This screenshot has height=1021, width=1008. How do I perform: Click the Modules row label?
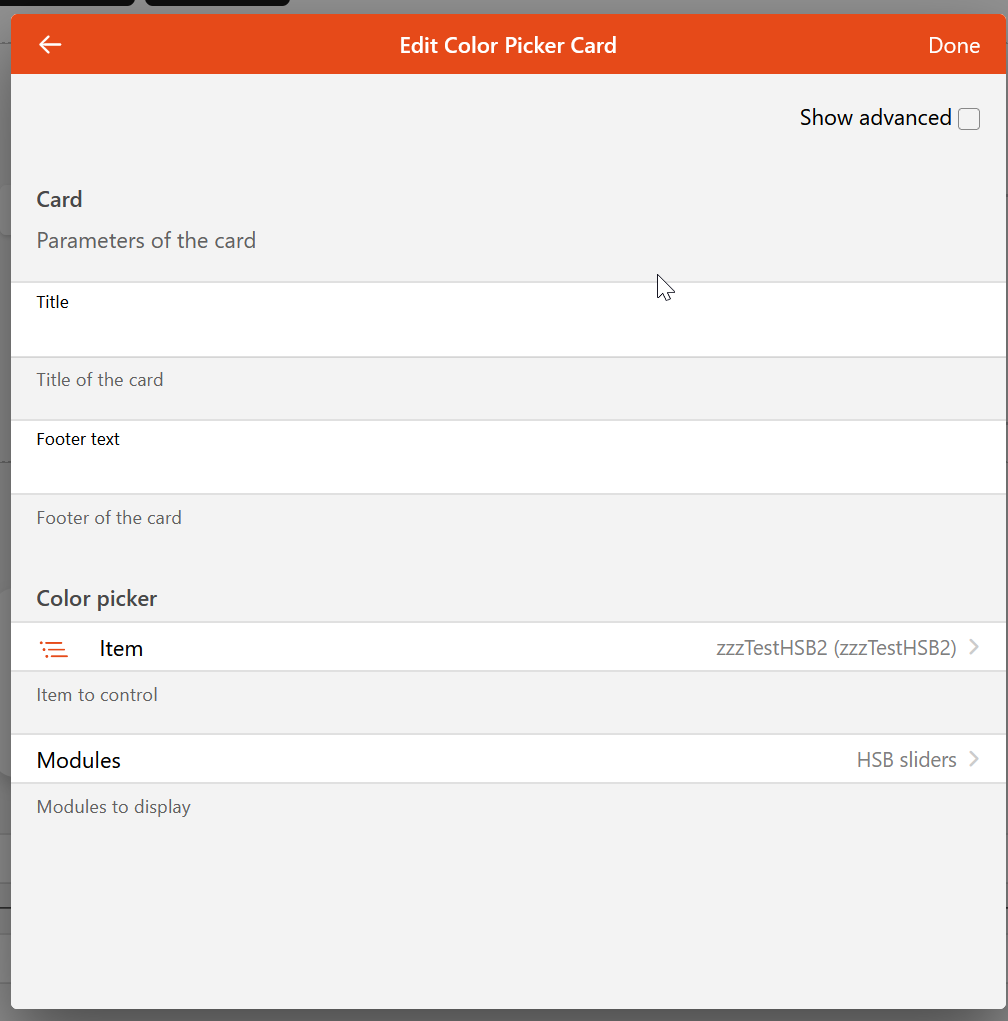tap(79, 760)
